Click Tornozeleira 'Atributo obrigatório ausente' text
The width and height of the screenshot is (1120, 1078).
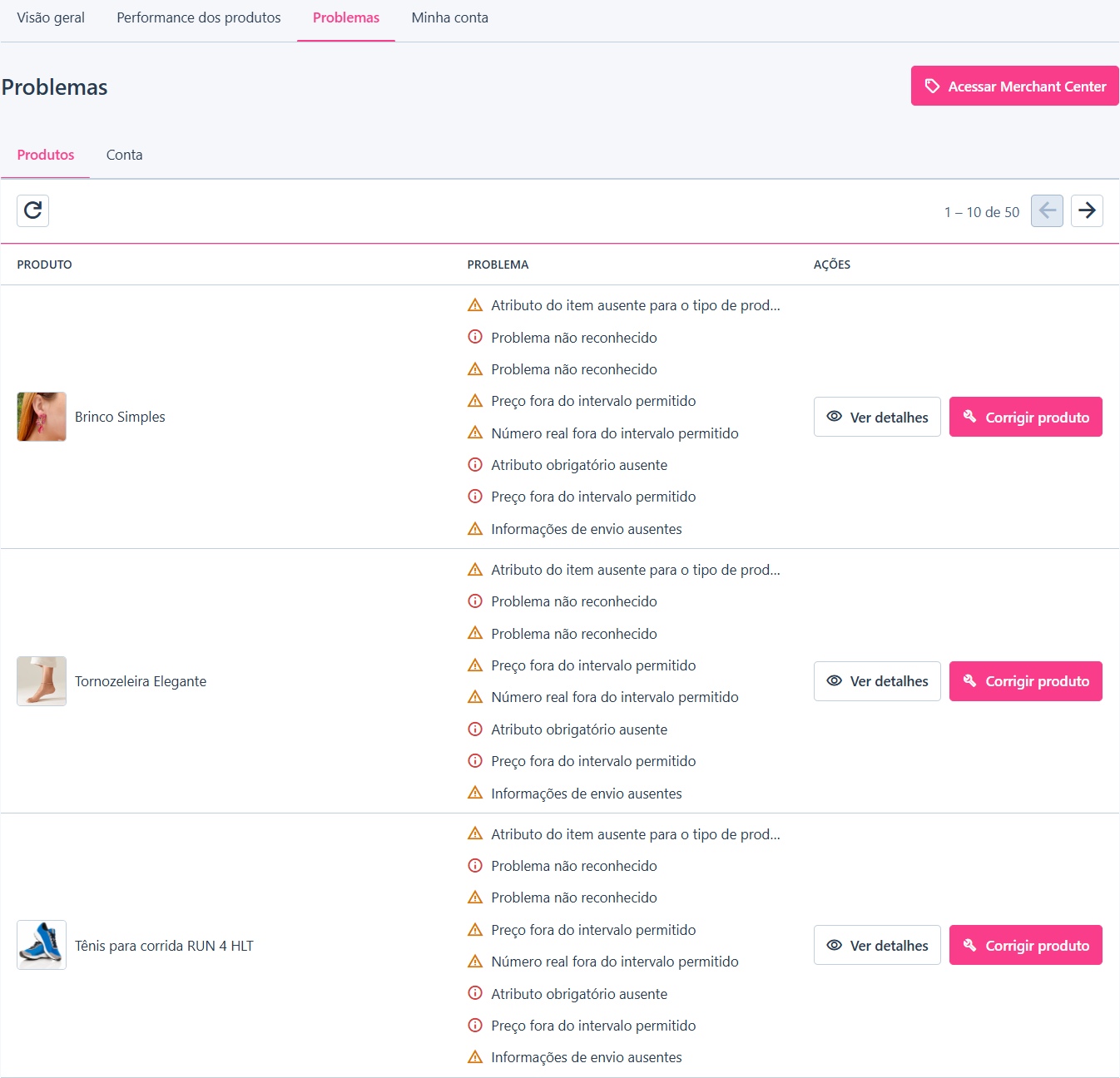579,729
